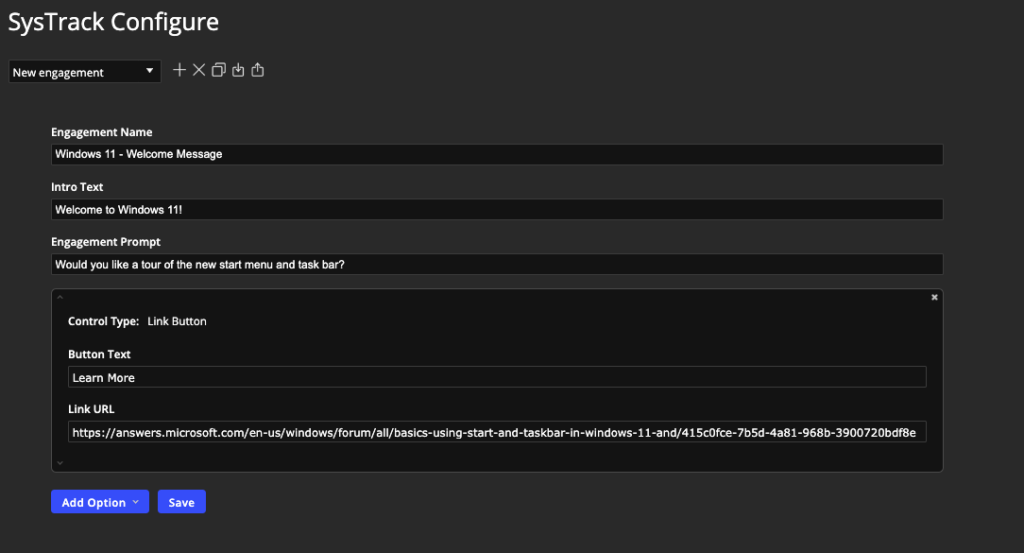Edit the Learn More button text field
Image resolution: width=1024 pixels, height=553 pixels.
[497, 377]
